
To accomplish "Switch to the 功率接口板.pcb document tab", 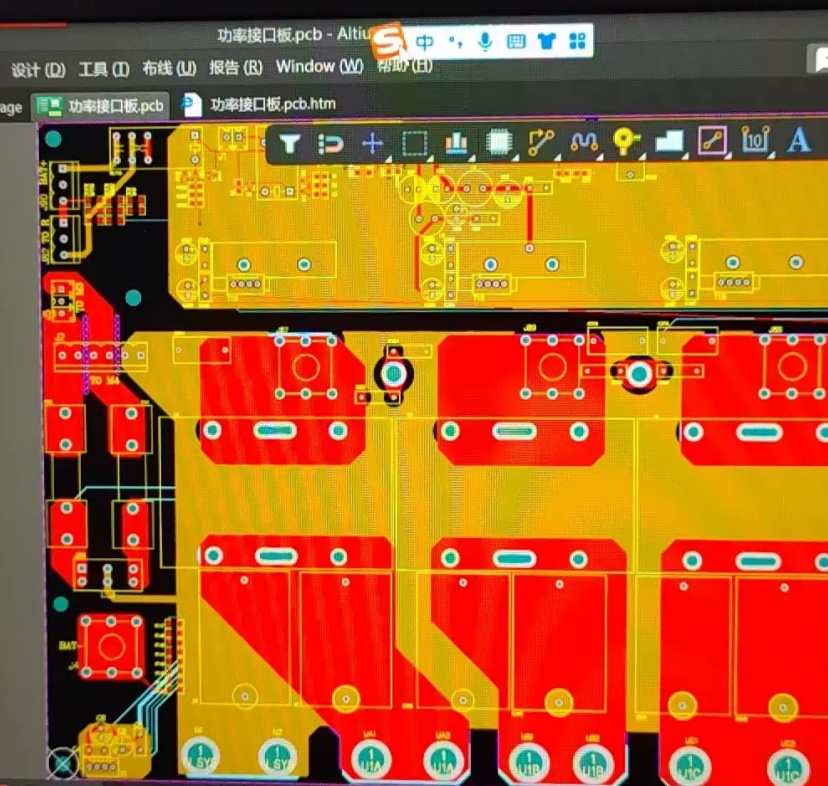I will [100, 106].
